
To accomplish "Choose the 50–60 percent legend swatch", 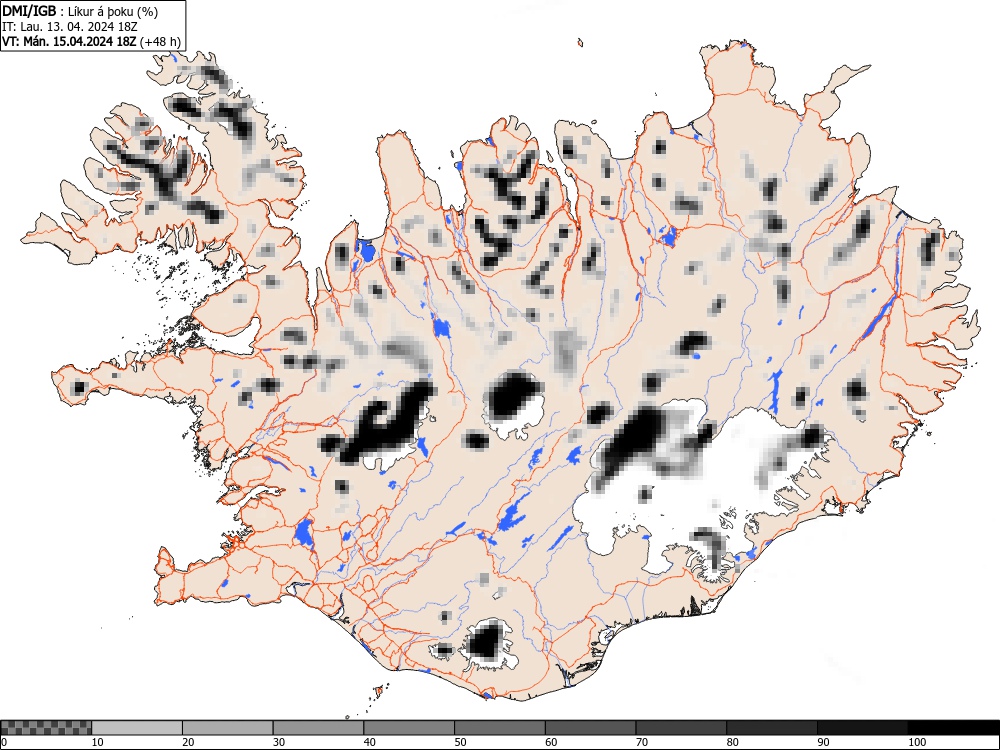I will click(x=499, y=728).
